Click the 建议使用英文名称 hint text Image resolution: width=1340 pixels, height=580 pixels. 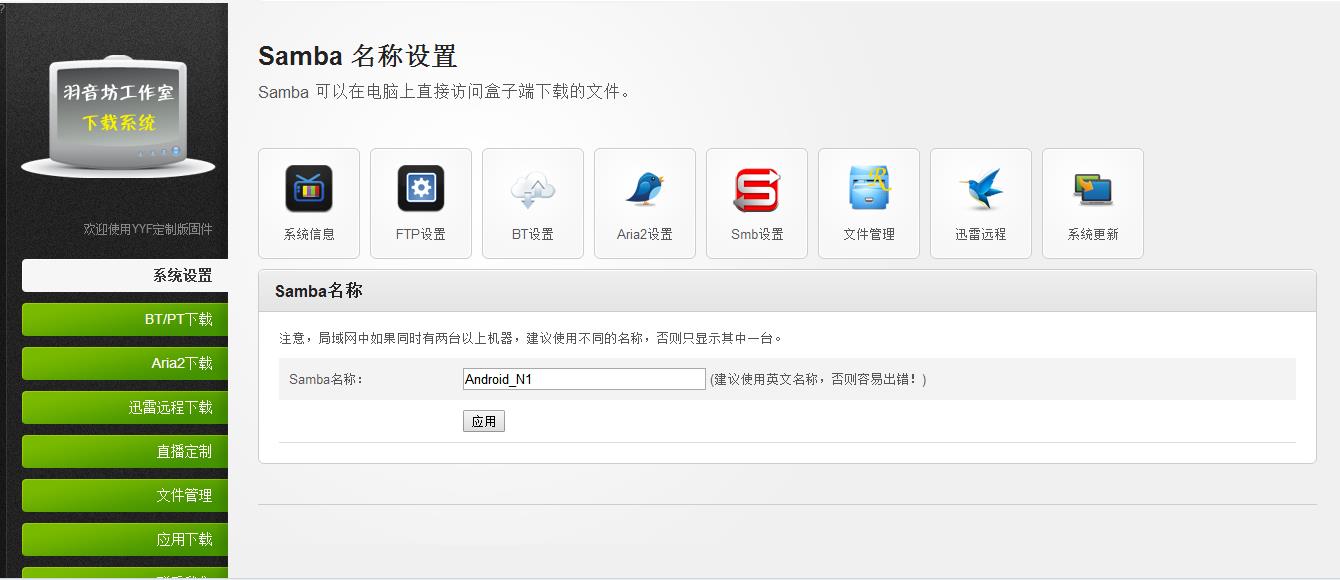click(x=818, y=380)
